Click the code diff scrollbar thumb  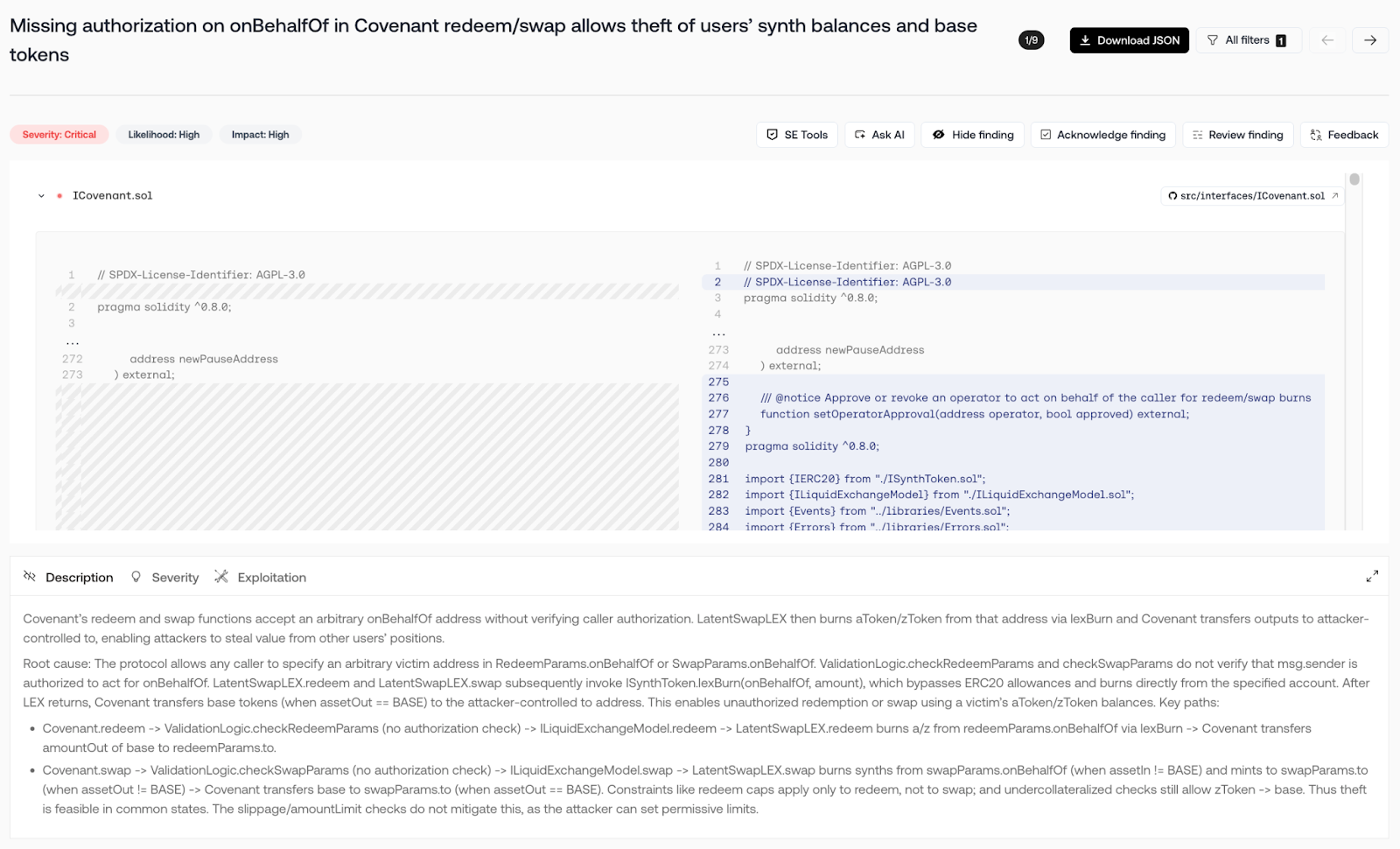coord(1354,179)
